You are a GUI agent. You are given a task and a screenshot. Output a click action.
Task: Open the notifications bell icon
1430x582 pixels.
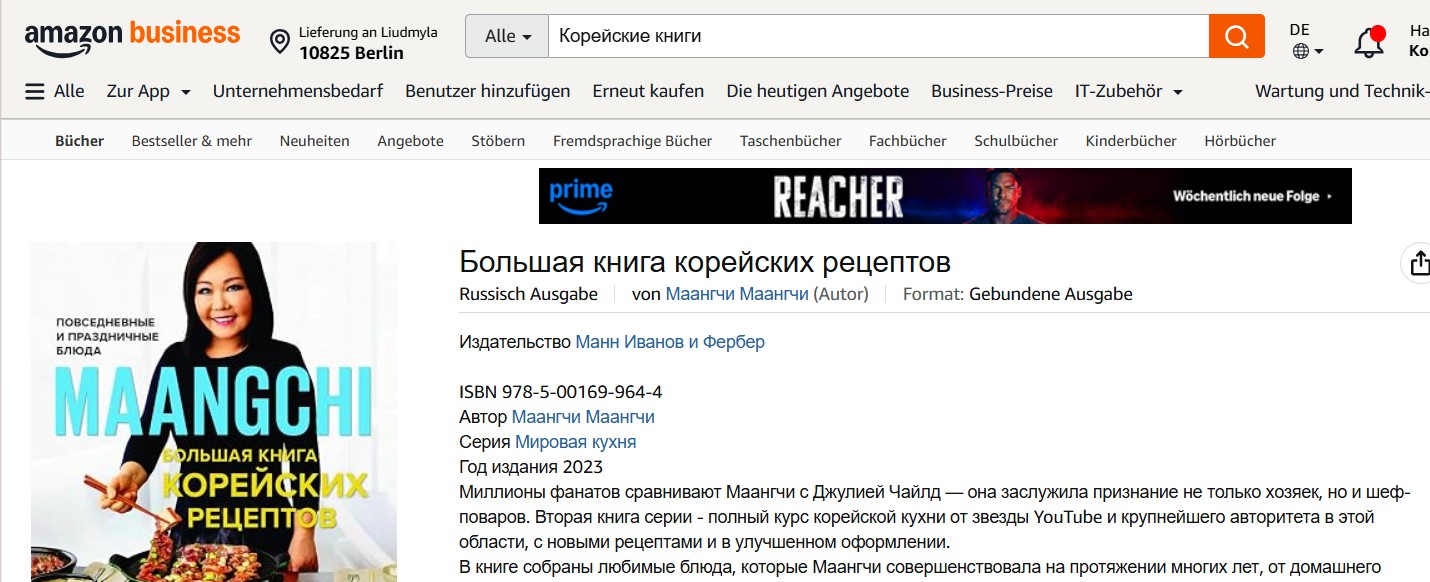point(1369,41)
